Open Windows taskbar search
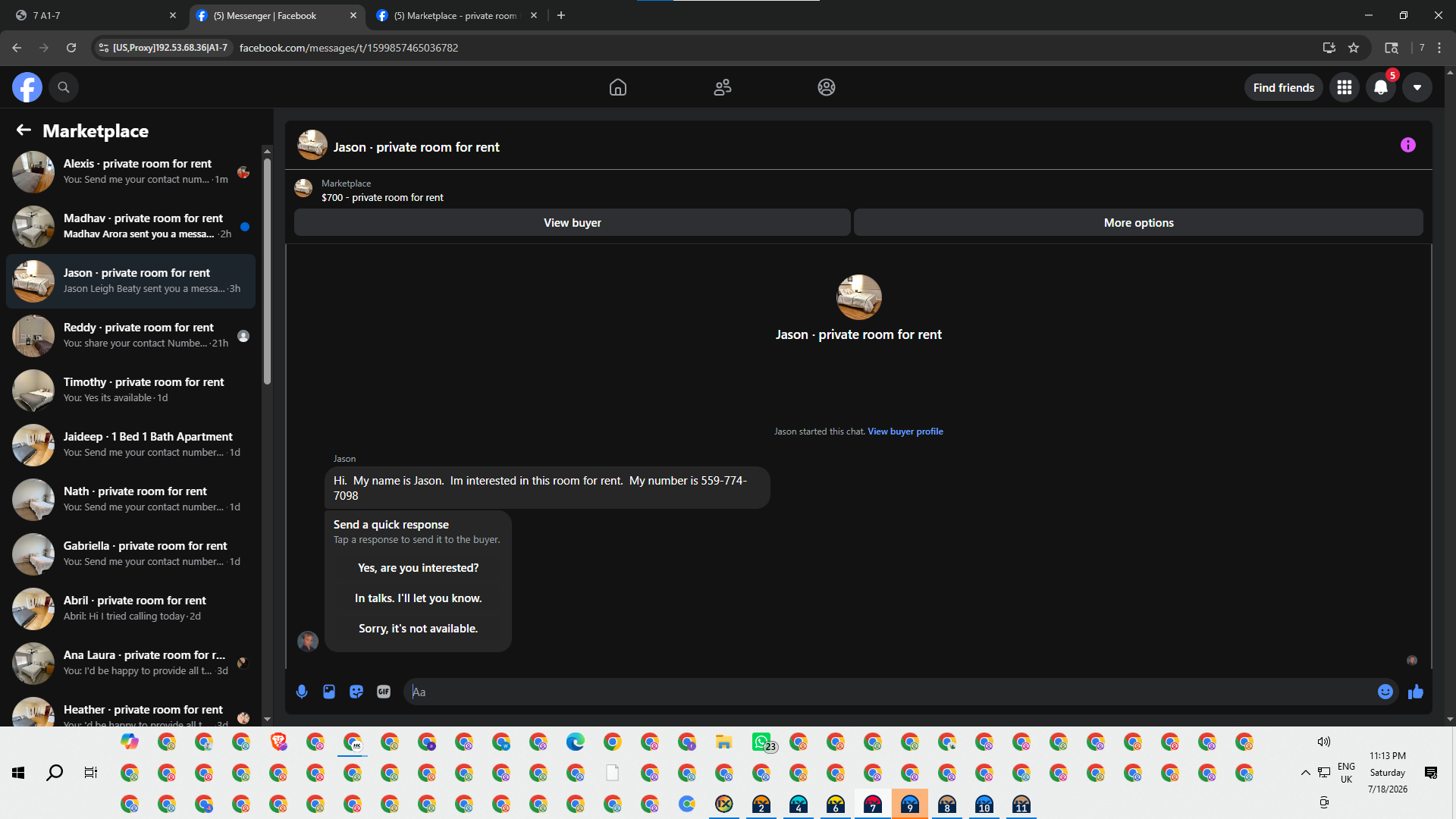The width and height of the screenshot is (1456, 819). (x=55, y=773)
